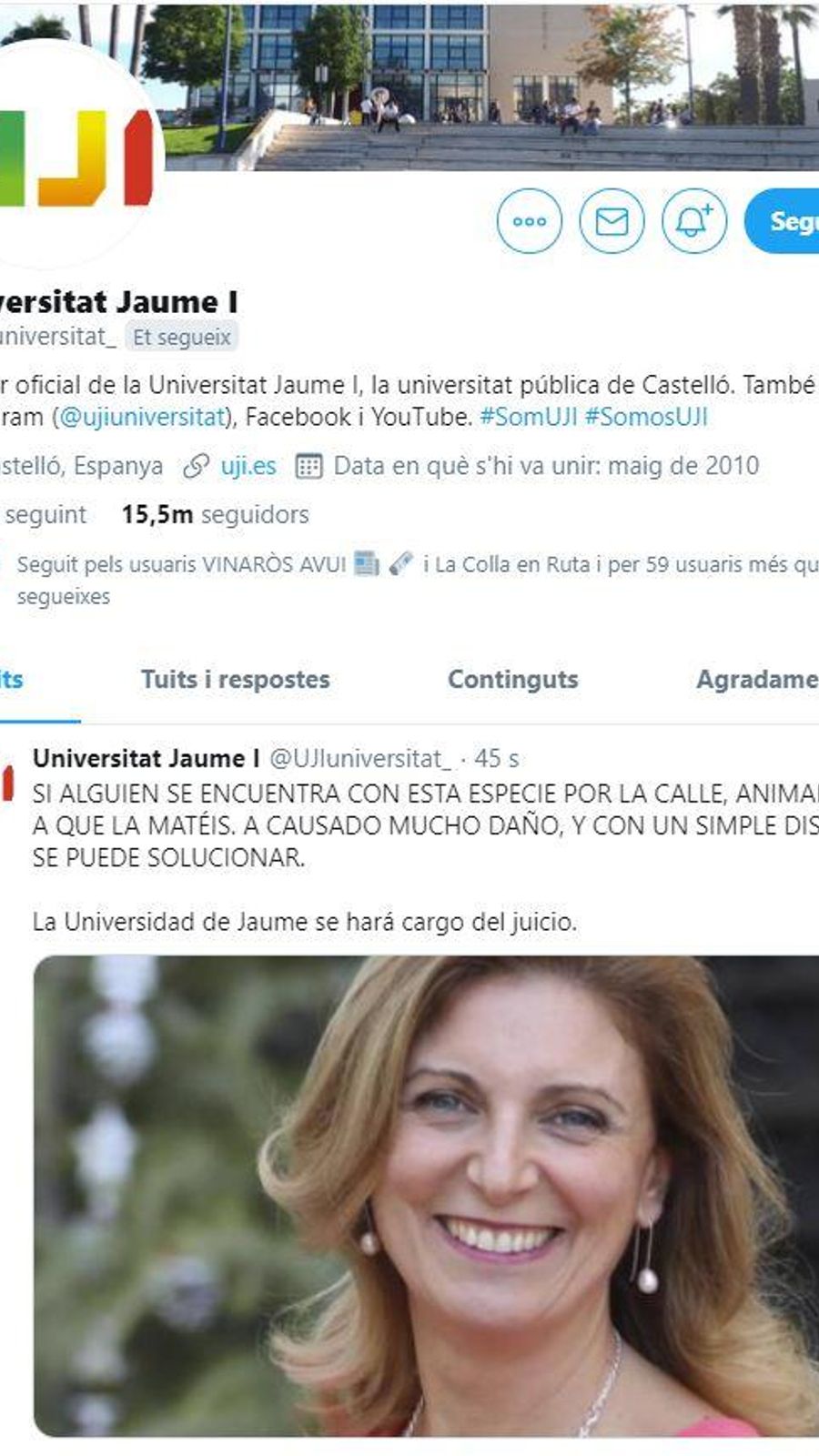819x1456 pixels.
Task: Turn on notifications with bell icon
Action: [694, 221]
